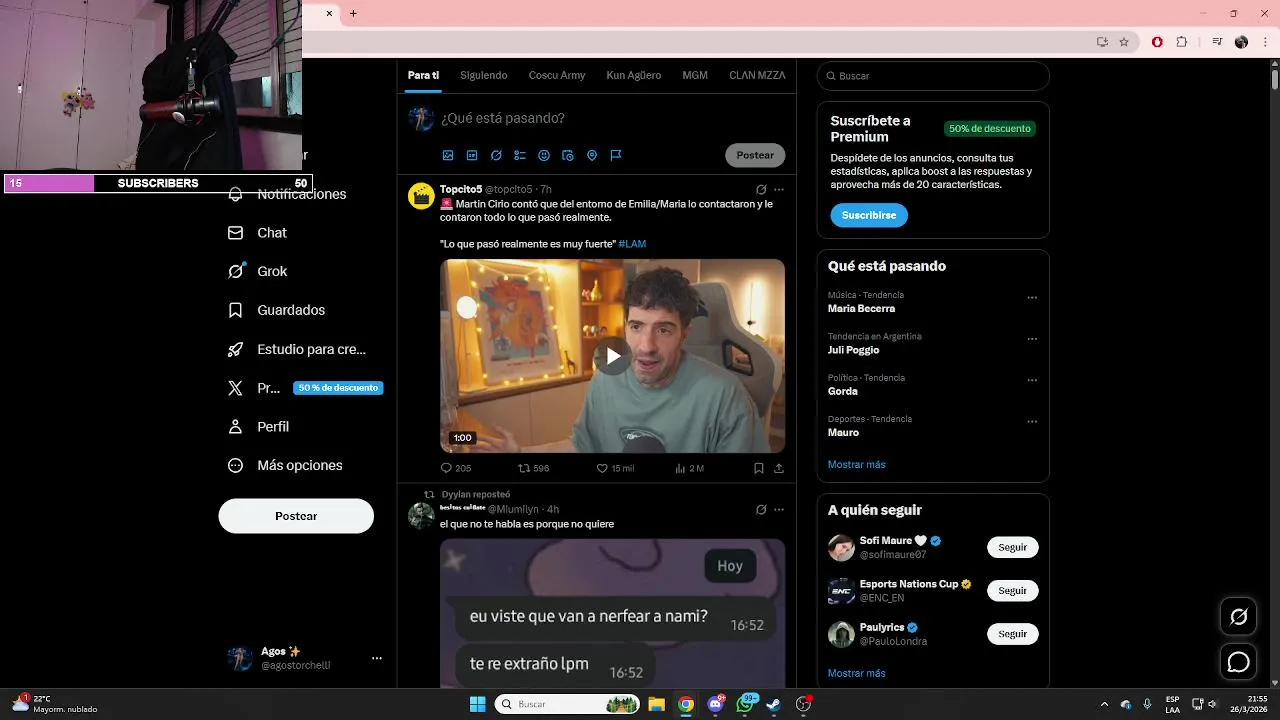Open the #LAM hashtag link
The height and width of the screenshot is (720, 1280).
(632, 244)
